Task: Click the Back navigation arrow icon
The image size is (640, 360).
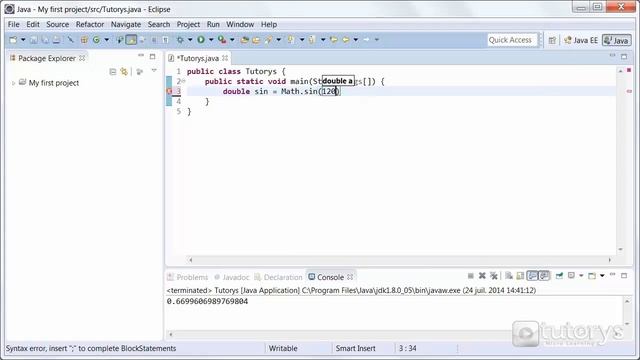Action: pyautogui.click(x=346, y=40)
